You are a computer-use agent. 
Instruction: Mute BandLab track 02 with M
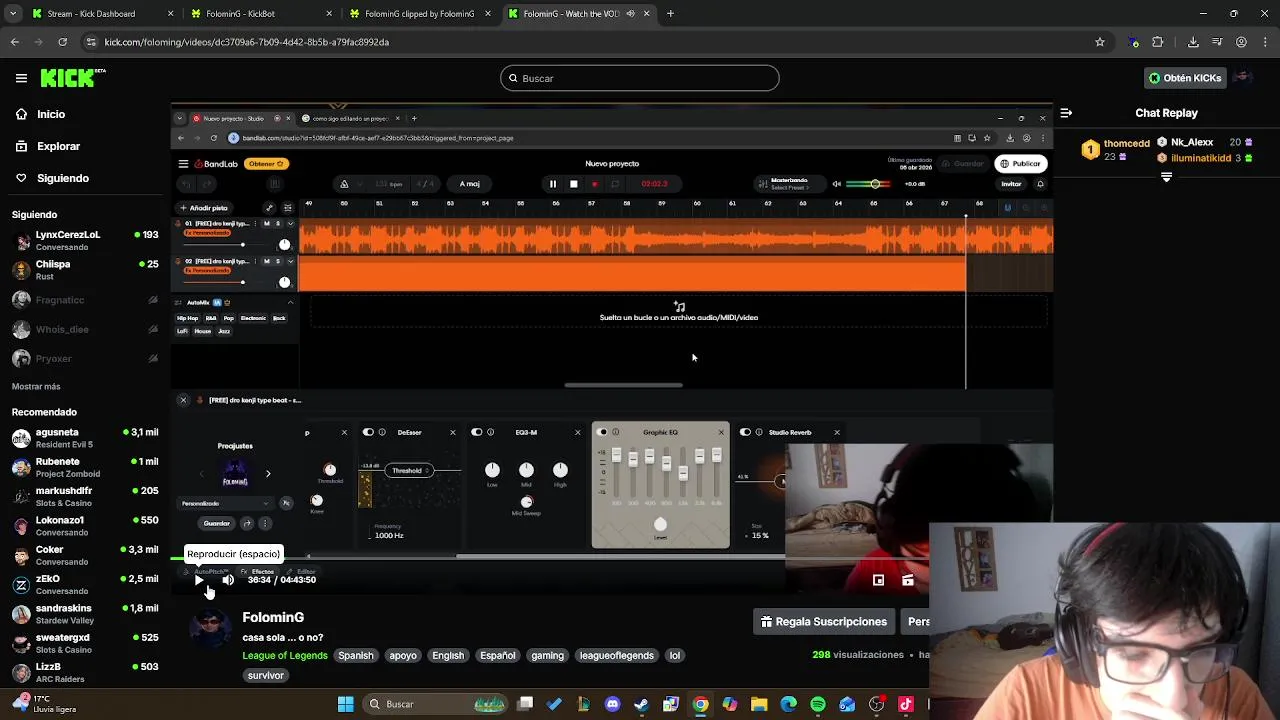pos(266,261)
